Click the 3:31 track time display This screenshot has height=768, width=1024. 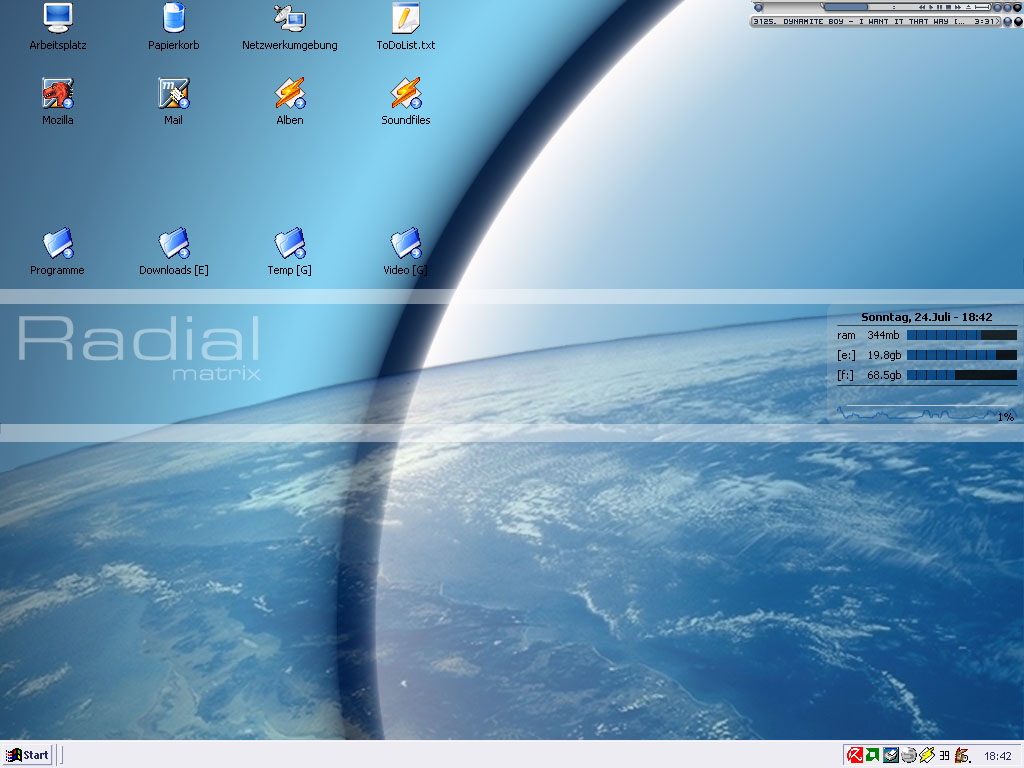984,22
